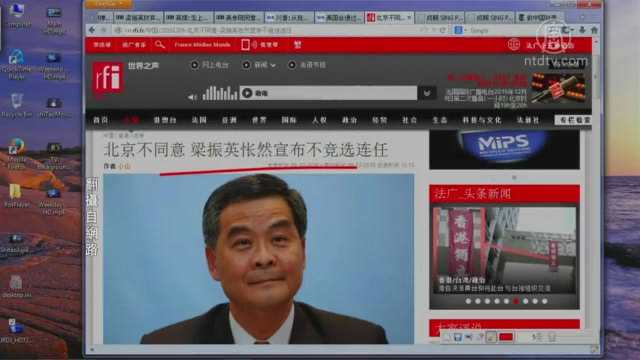The width and height of the screenshot is (640, 360).
Task: Open the 科技与文化 navigation item
Action: [x=482, y=120]
